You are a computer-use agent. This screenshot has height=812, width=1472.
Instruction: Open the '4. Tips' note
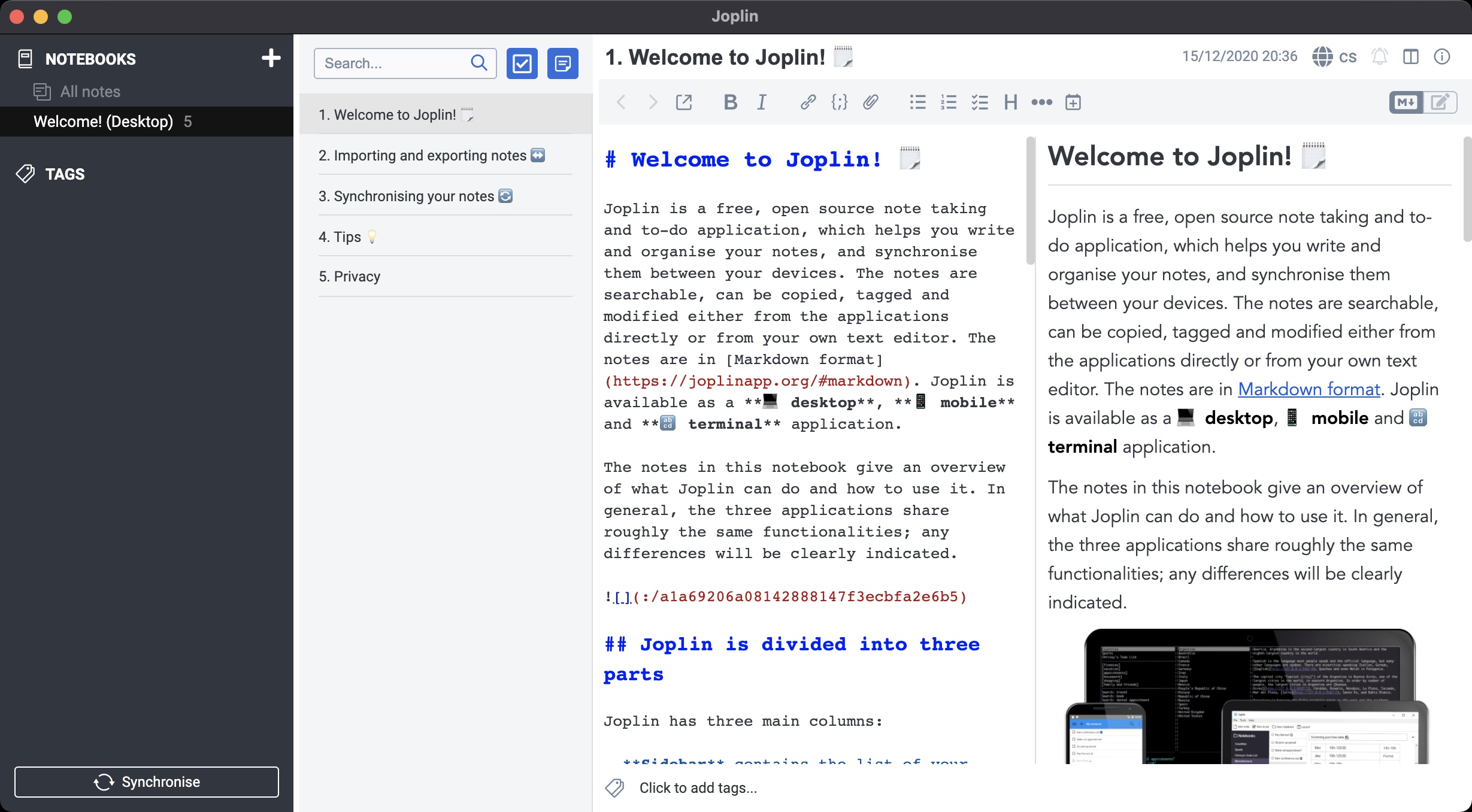click(x=340, y=237)
